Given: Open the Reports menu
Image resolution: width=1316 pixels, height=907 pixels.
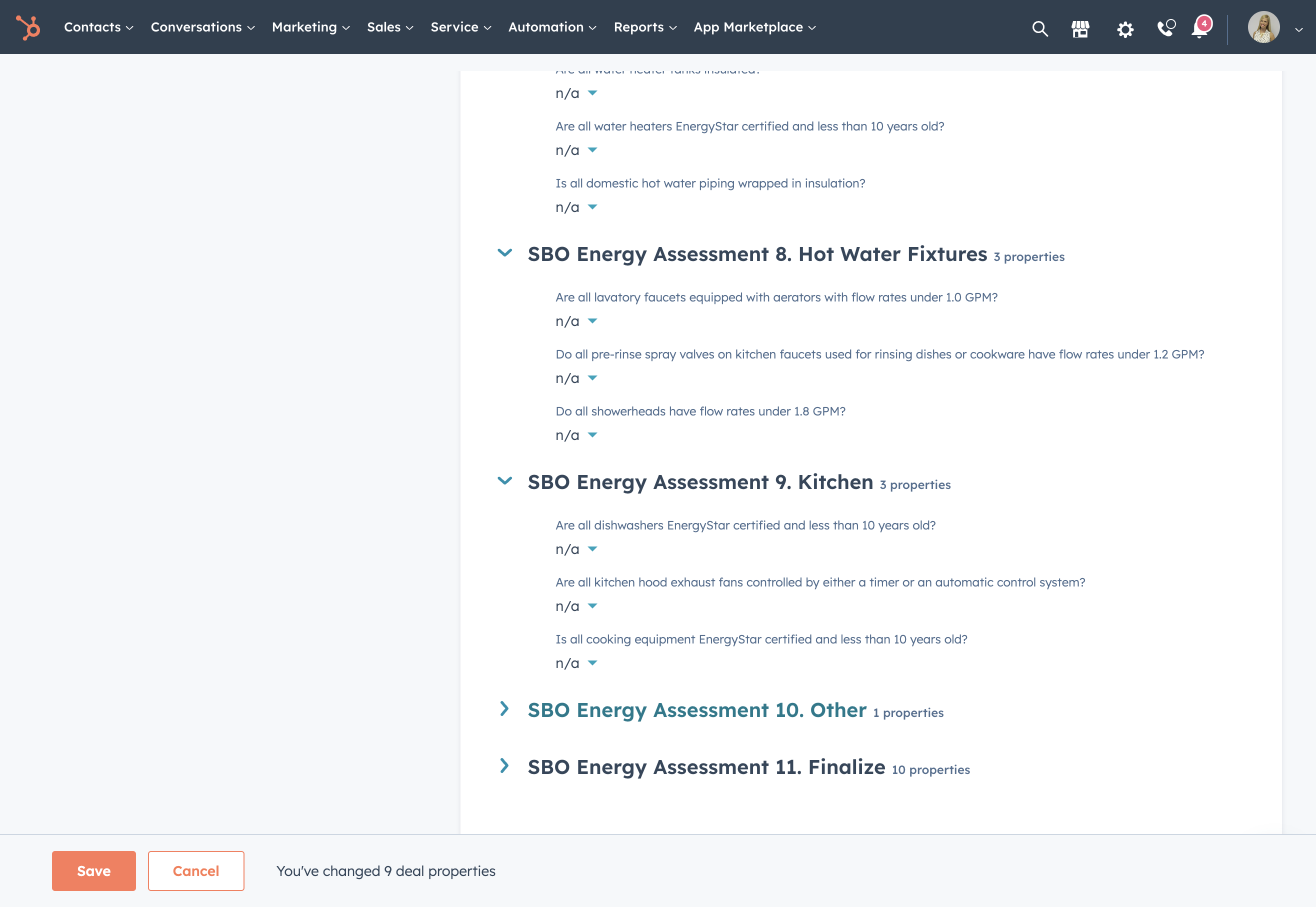Looking at the screenshot, I should (x=645, y=27).
